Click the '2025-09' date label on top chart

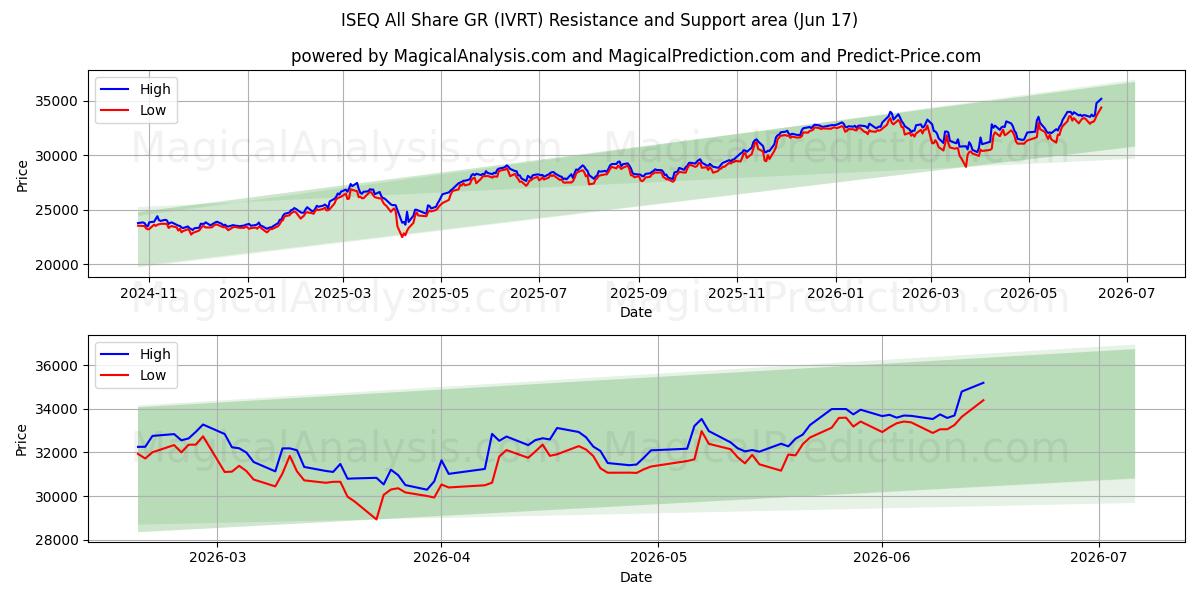pyautogui.click(x=639, y=294)
